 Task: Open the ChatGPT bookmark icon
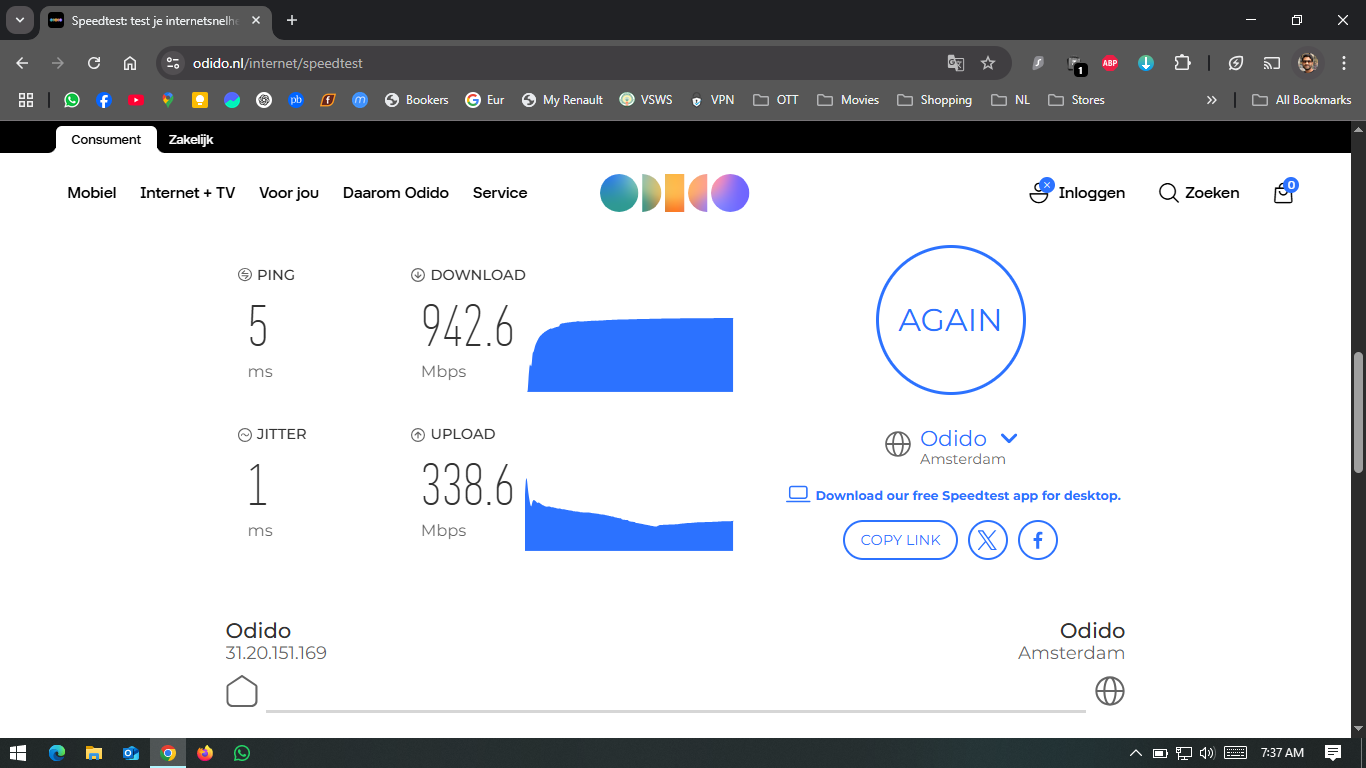click(x=264, y=100)
